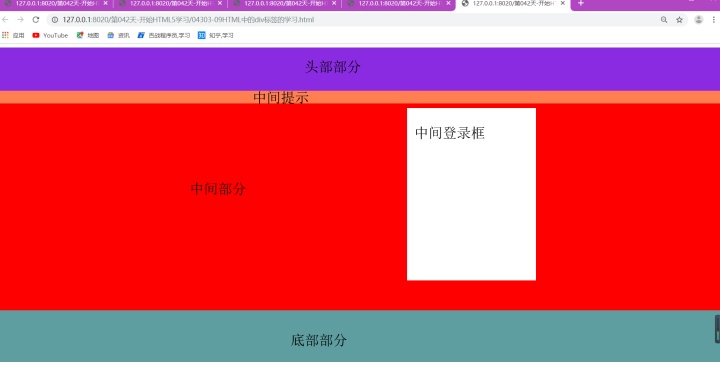
Task: Reload the current page
Action: point(36,20)
